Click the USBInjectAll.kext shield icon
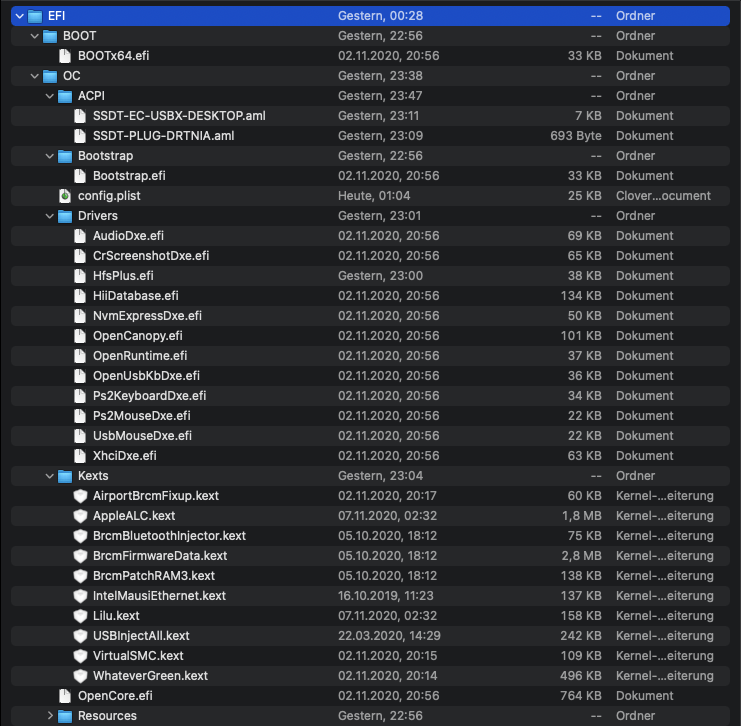 point(80,636)
